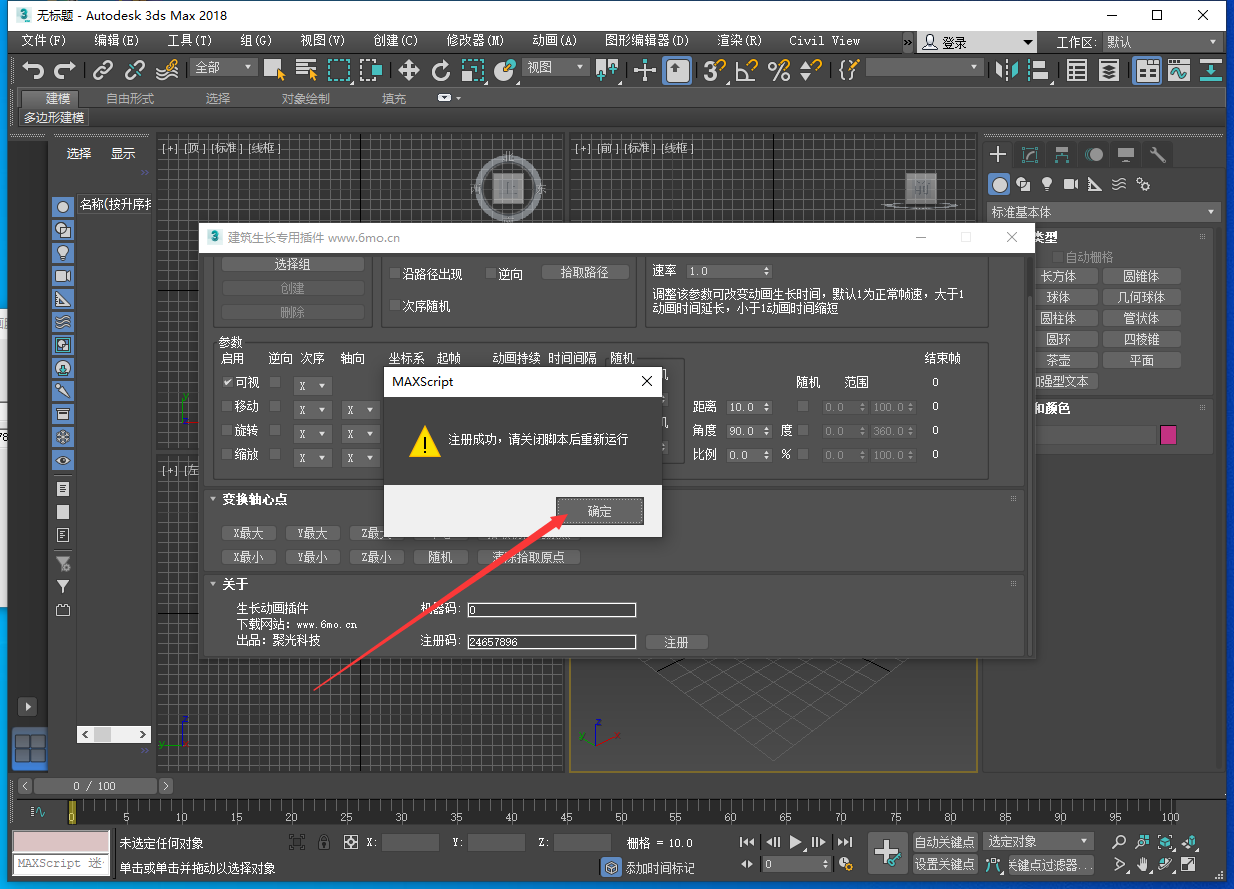Click the magenta object color swatch
The width and height of the screenshot is (1234, 889).
point(1168,435)
